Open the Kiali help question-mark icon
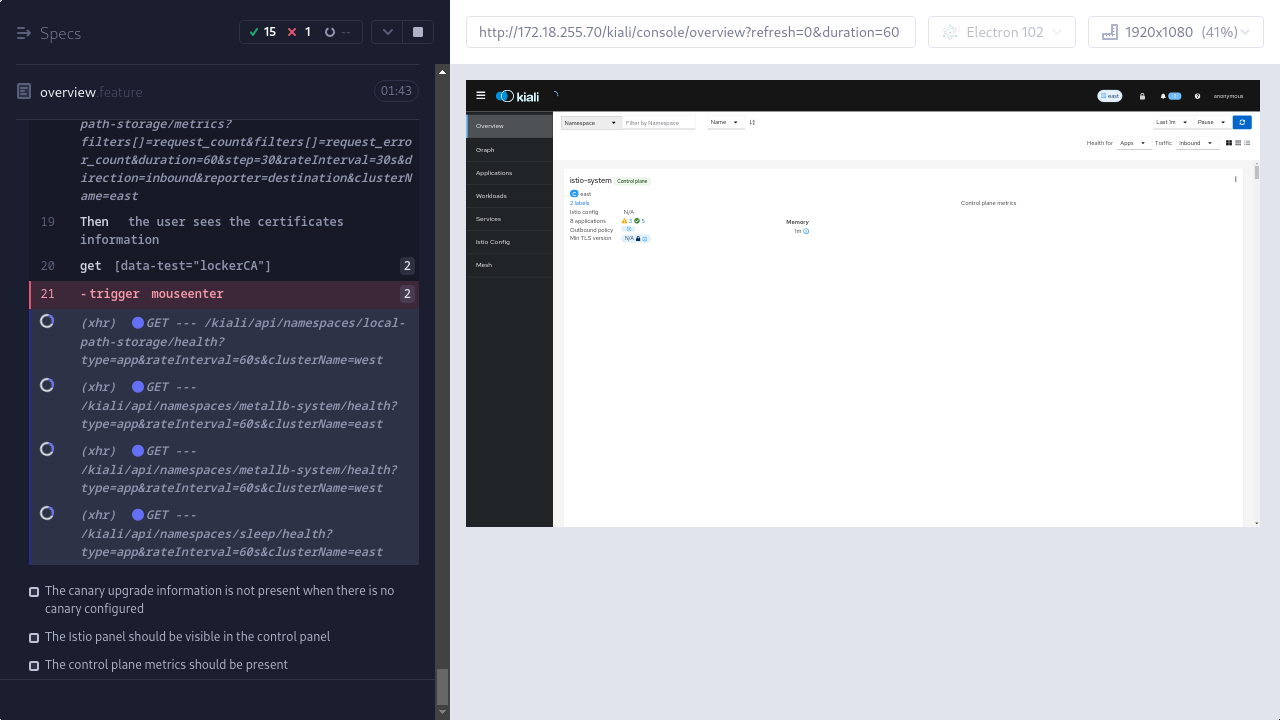The height and width of the screenshot is (720, 1280). point(1197,96)
